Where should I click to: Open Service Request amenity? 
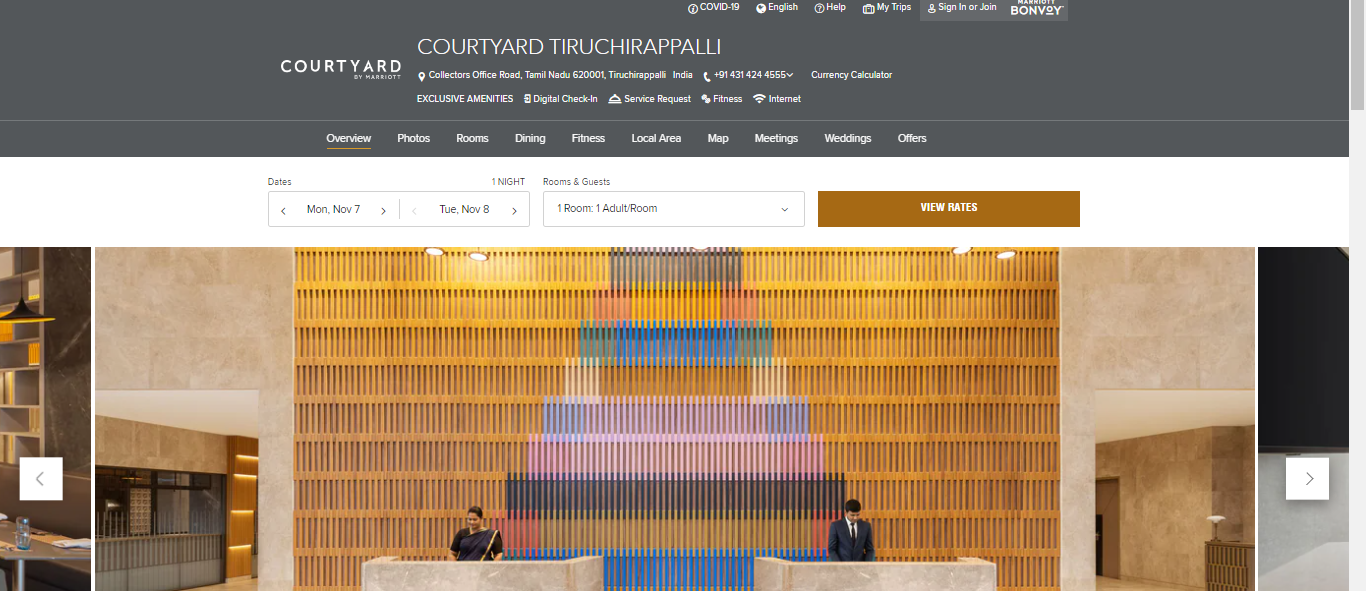coord(657,99)
